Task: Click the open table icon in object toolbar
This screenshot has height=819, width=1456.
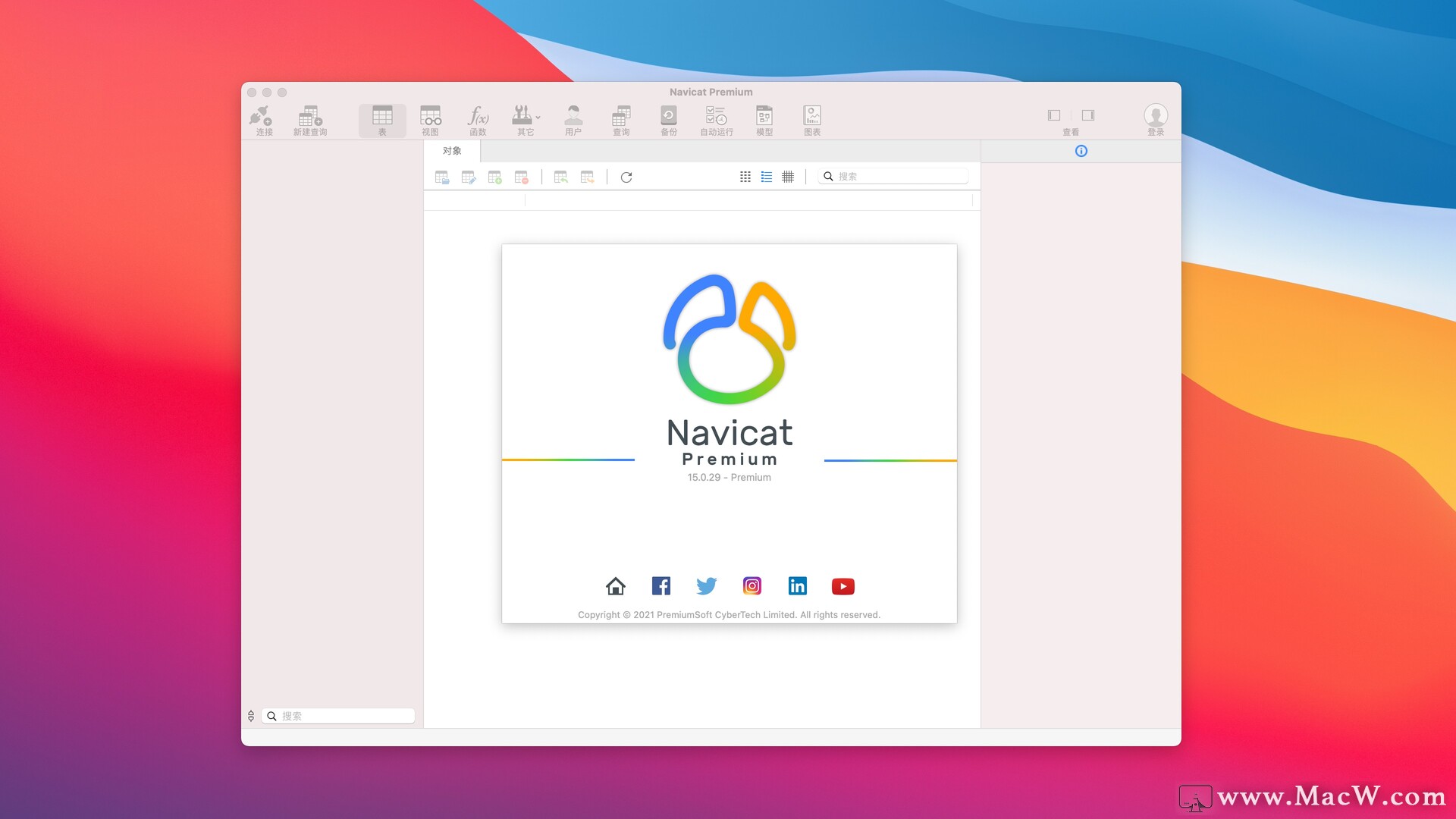Action: click(x=442, y=177)
